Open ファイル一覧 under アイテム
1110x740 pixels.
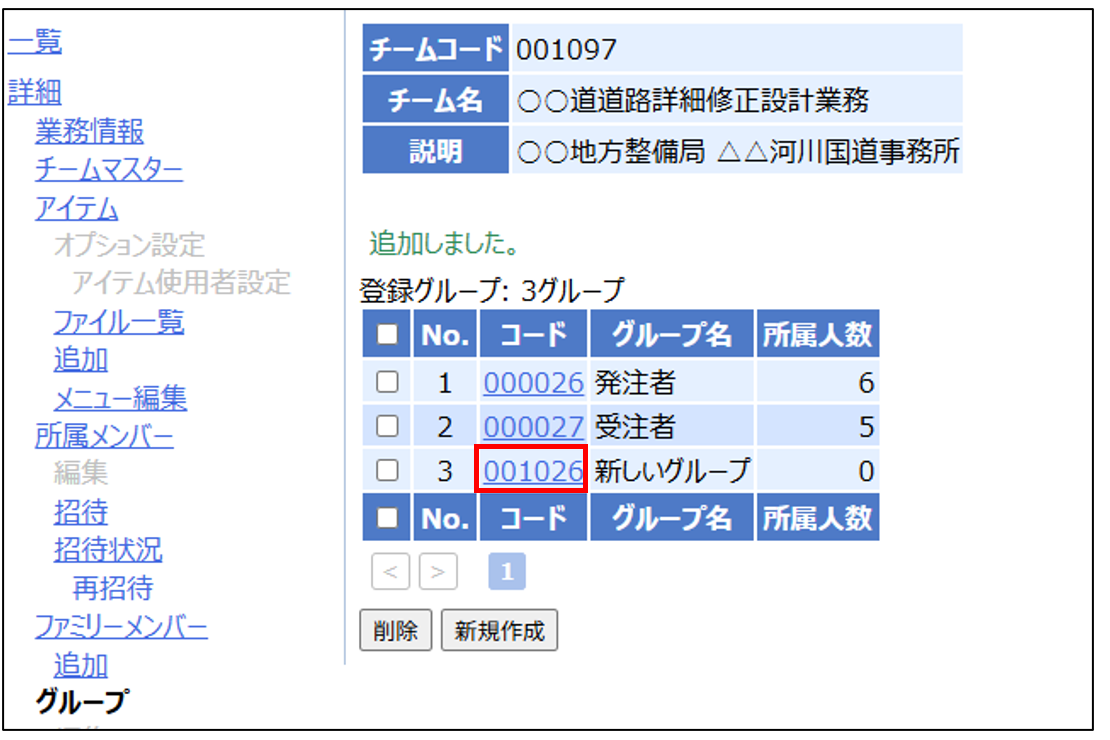pos(118,321)
